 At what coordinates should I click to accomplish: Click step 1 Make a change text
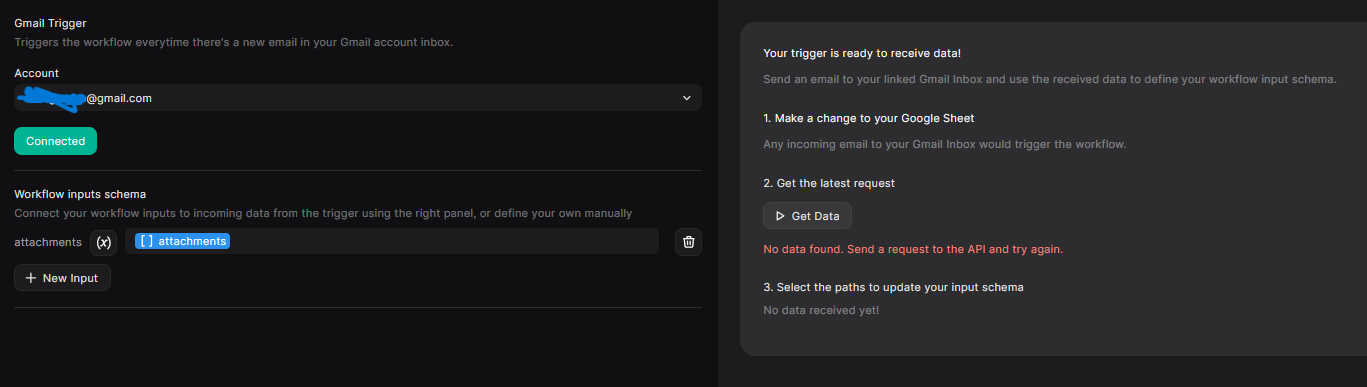click(x=868, y=118)
